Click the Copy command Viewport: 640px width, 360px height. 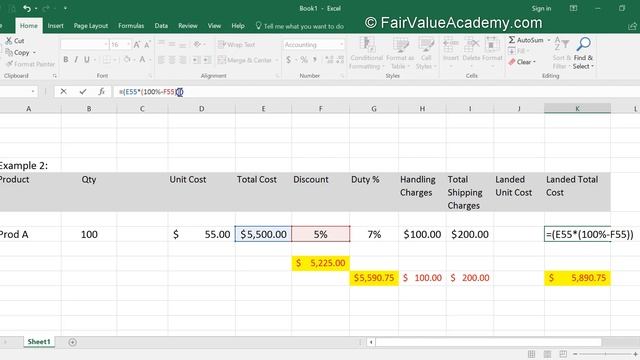tap(21, 53)
